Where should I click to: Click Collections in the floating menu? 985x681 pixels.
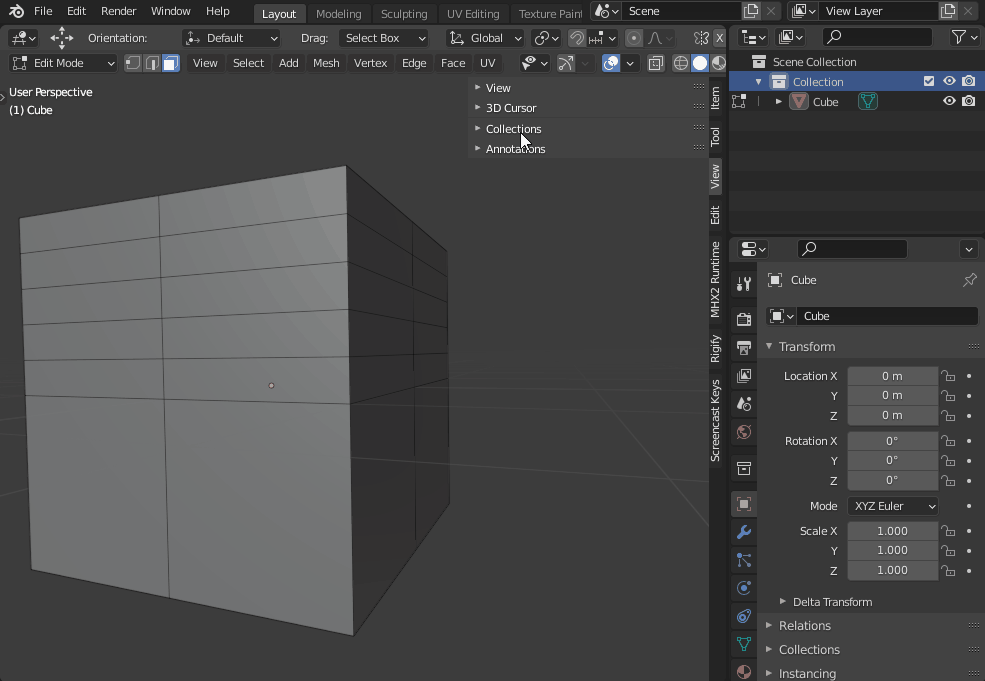[513, 129]
